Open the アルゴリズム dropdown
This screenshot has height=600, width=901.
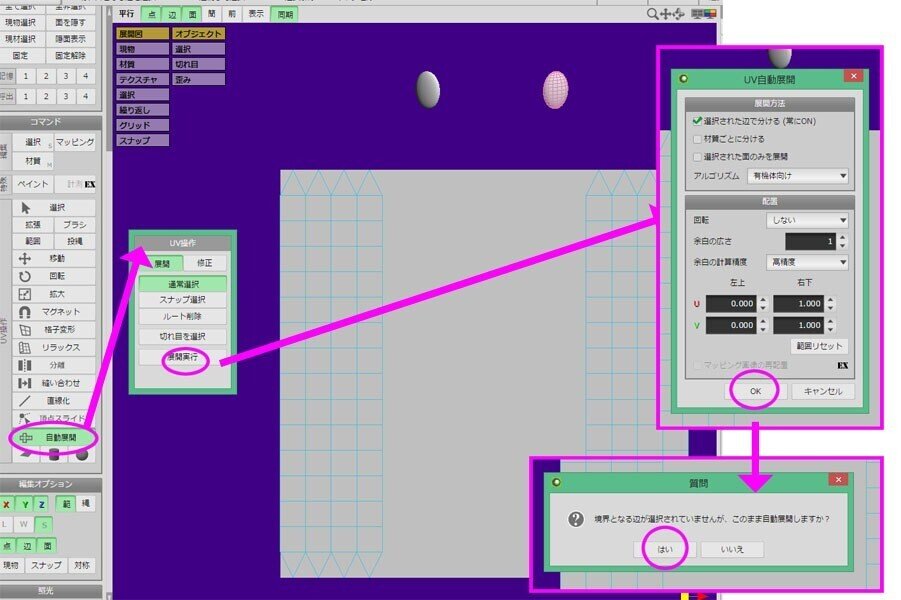point(798,176)
